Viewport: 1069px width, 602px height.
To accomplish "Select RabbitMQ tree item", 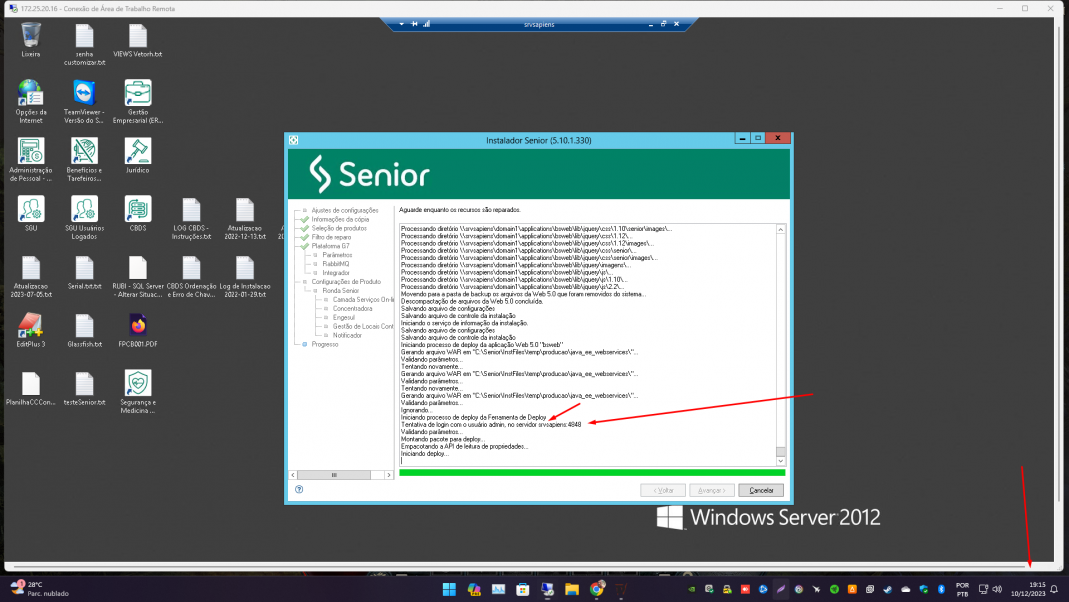I will click(x=335, y=264).
